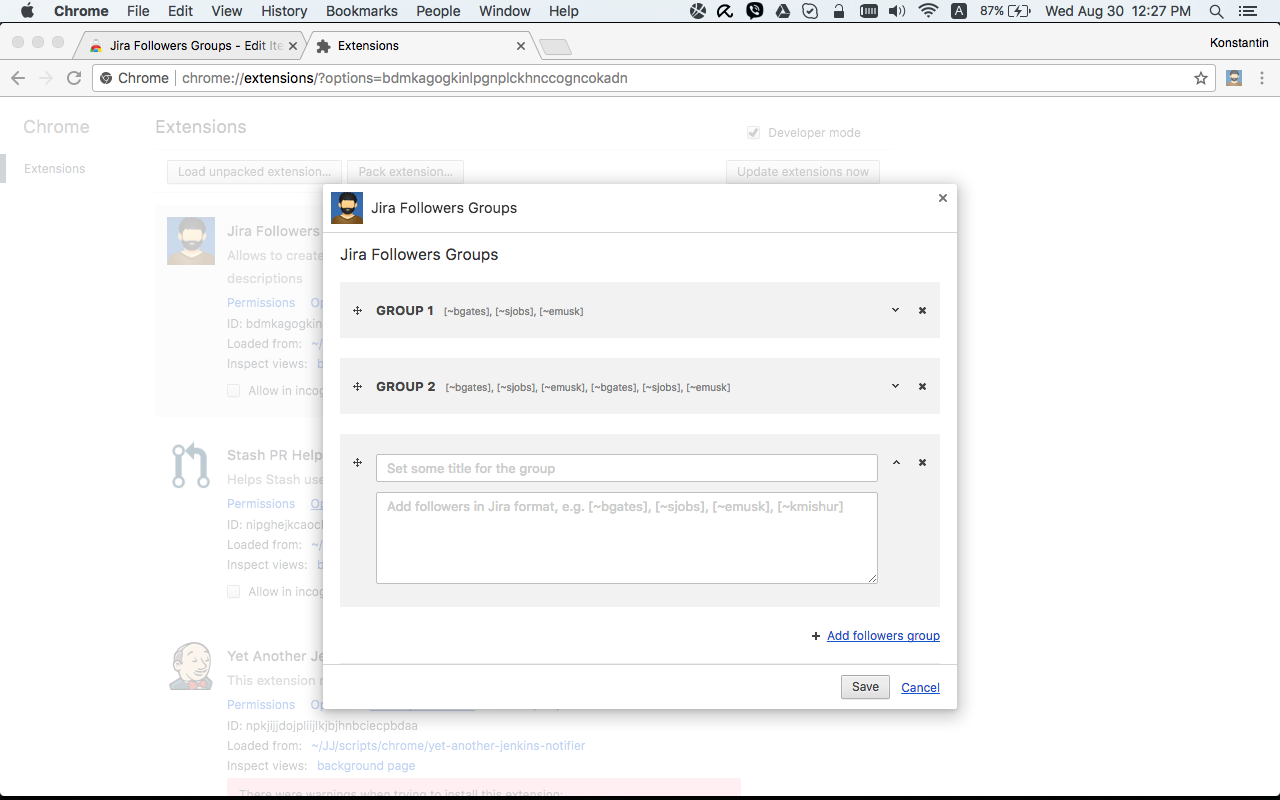
Task: Open the History menu
Action: pyautogui.click(x=284, y=11)
